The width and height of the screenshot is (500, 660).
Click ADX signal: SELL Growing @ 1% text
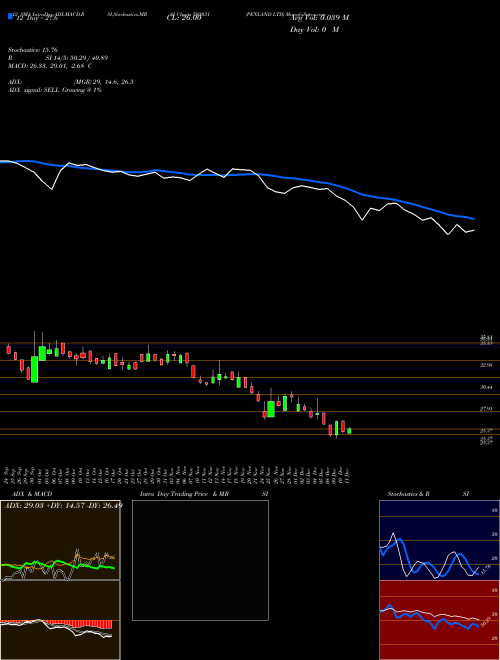click(x=55, y=90)
